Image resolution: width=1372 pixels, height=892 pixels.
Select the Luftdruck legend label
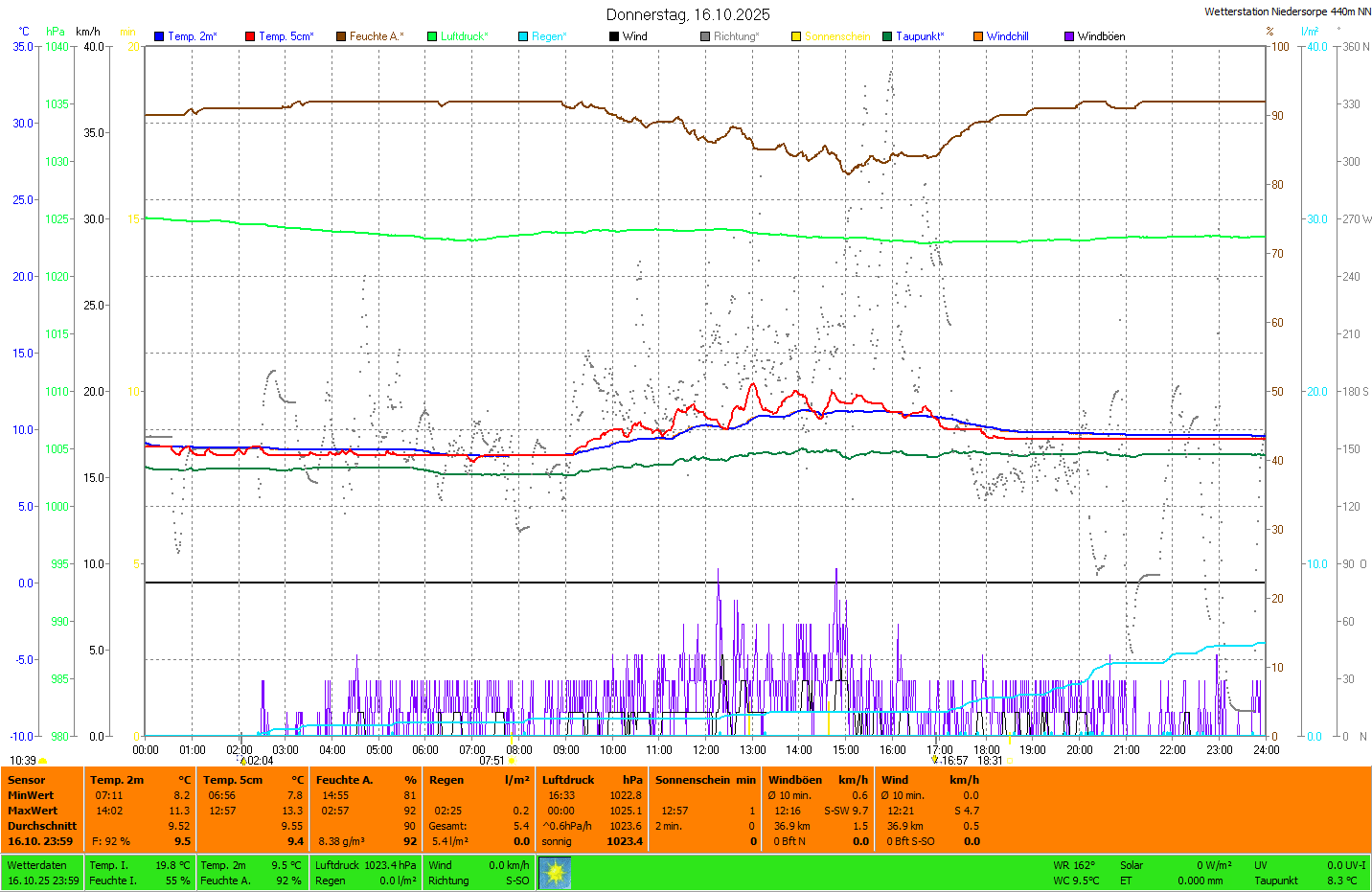[x=465, y=36]
